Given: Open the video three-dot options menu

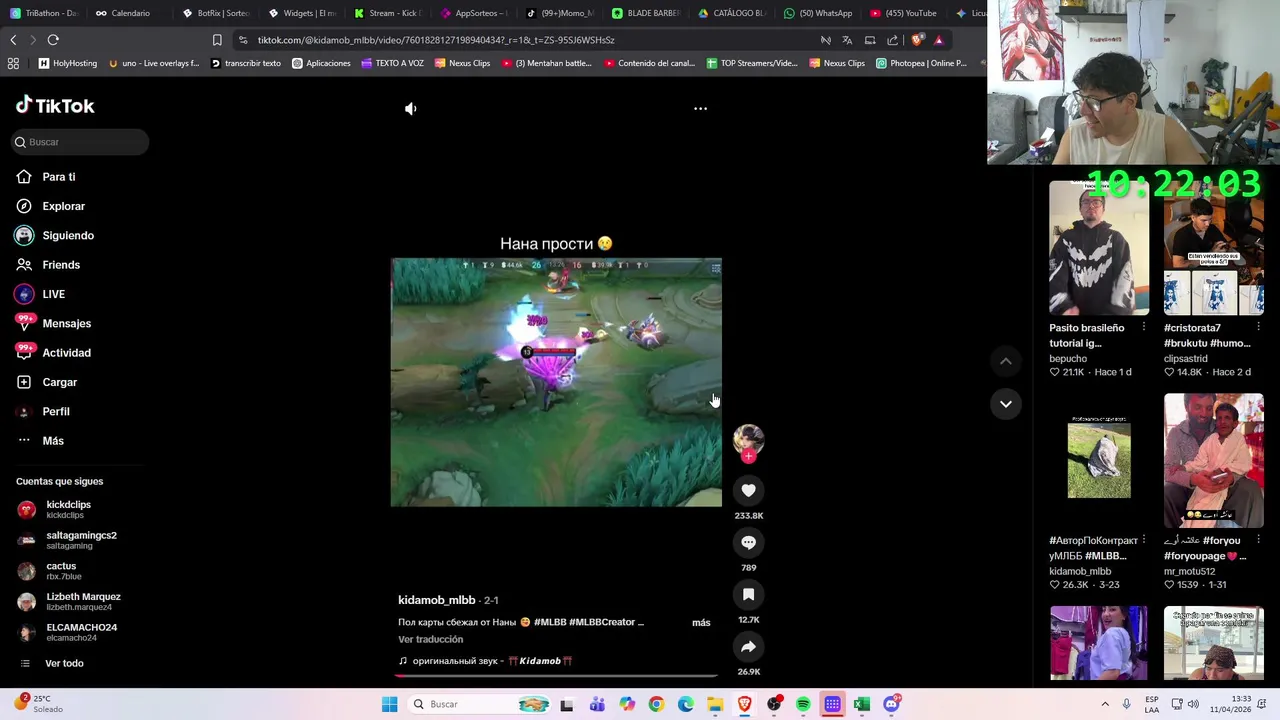Looking at the screenshot, I should click(x=700, y=109).
